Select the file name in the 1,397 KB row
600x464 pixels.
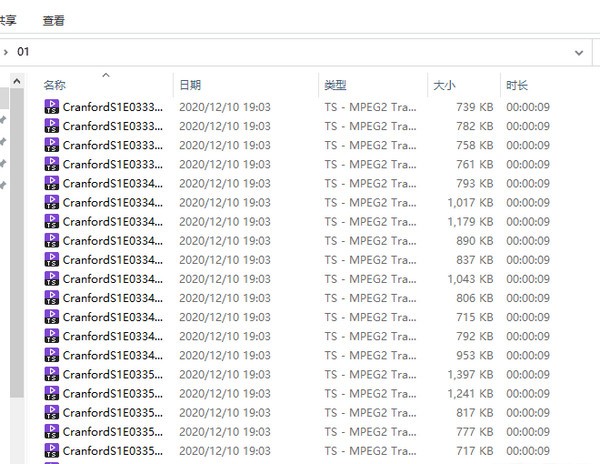(112, 375)
